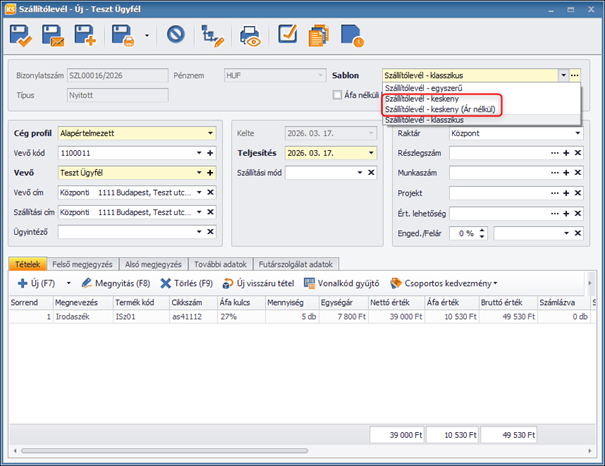This screenshot has width=605, height=466.
Task: Open Csoportos kedvezmény menu
Action: click(x=444, y=283)
